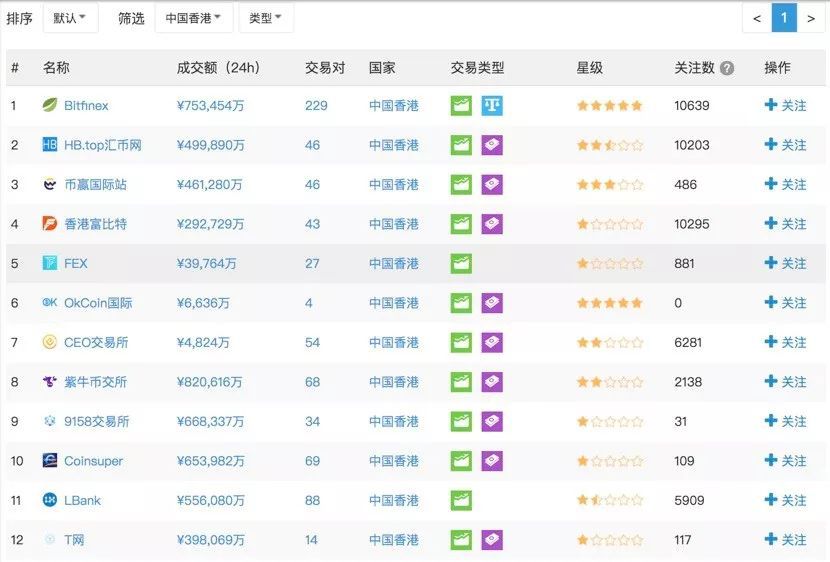Click the 交易类型 column header
The image size is (830, 562).
point(477,68)
